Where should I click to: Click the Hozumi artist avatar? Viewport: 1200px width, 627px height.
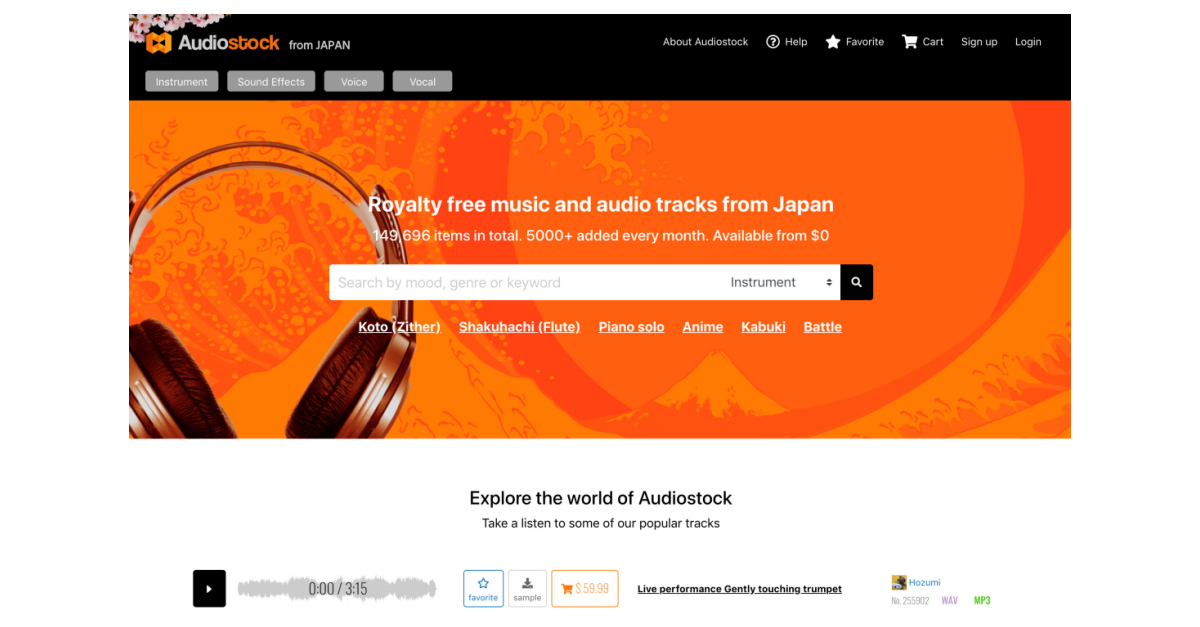[899, 582]
